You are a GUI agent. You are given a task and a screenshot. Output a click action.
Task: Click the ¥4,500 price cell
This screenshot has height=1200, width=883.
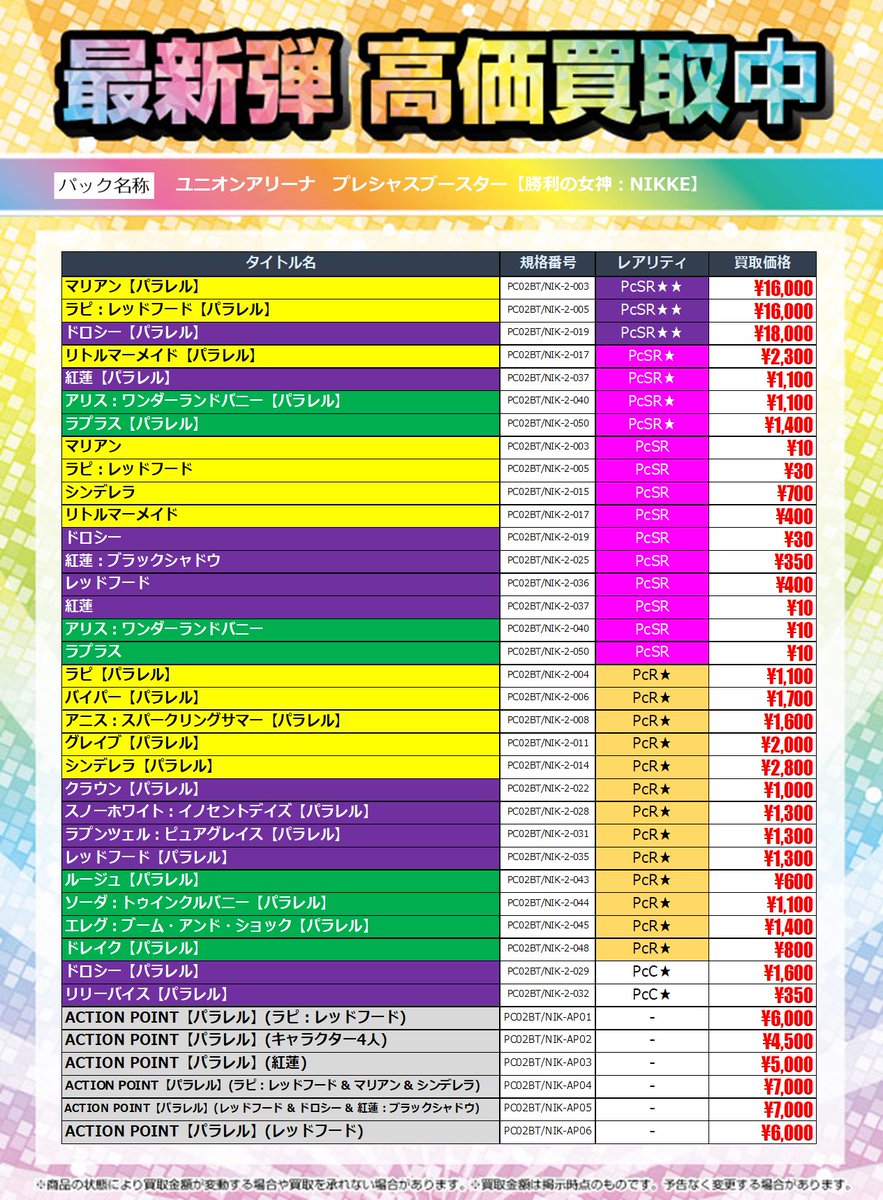[x=763, y=1043]
